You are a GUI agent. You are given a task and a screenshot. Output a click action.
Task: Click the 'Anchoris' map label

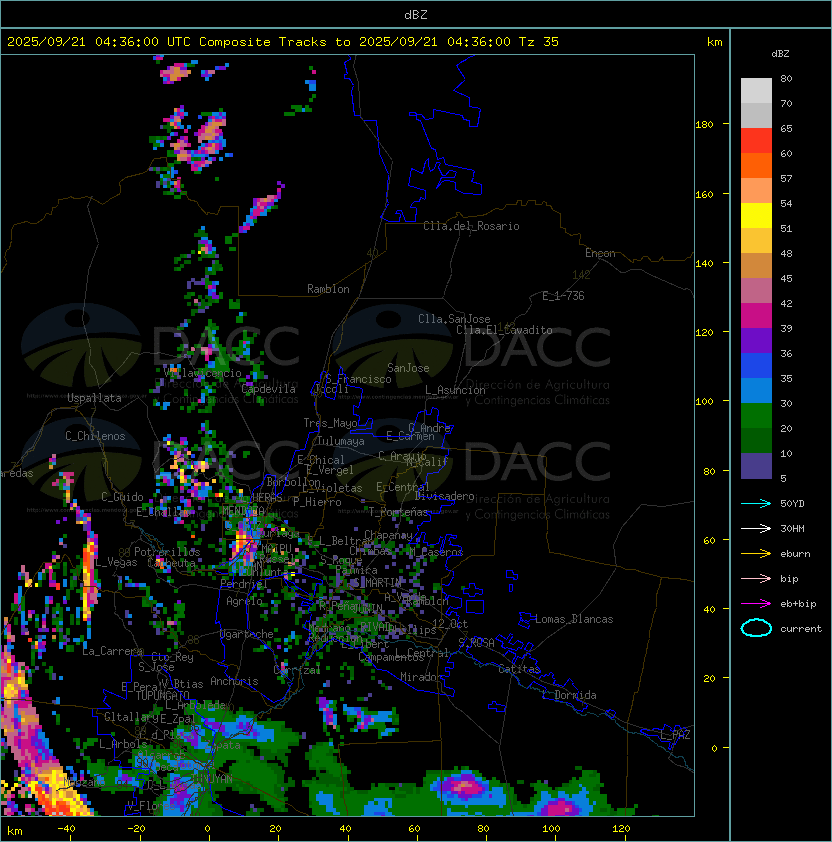(234, 681)
